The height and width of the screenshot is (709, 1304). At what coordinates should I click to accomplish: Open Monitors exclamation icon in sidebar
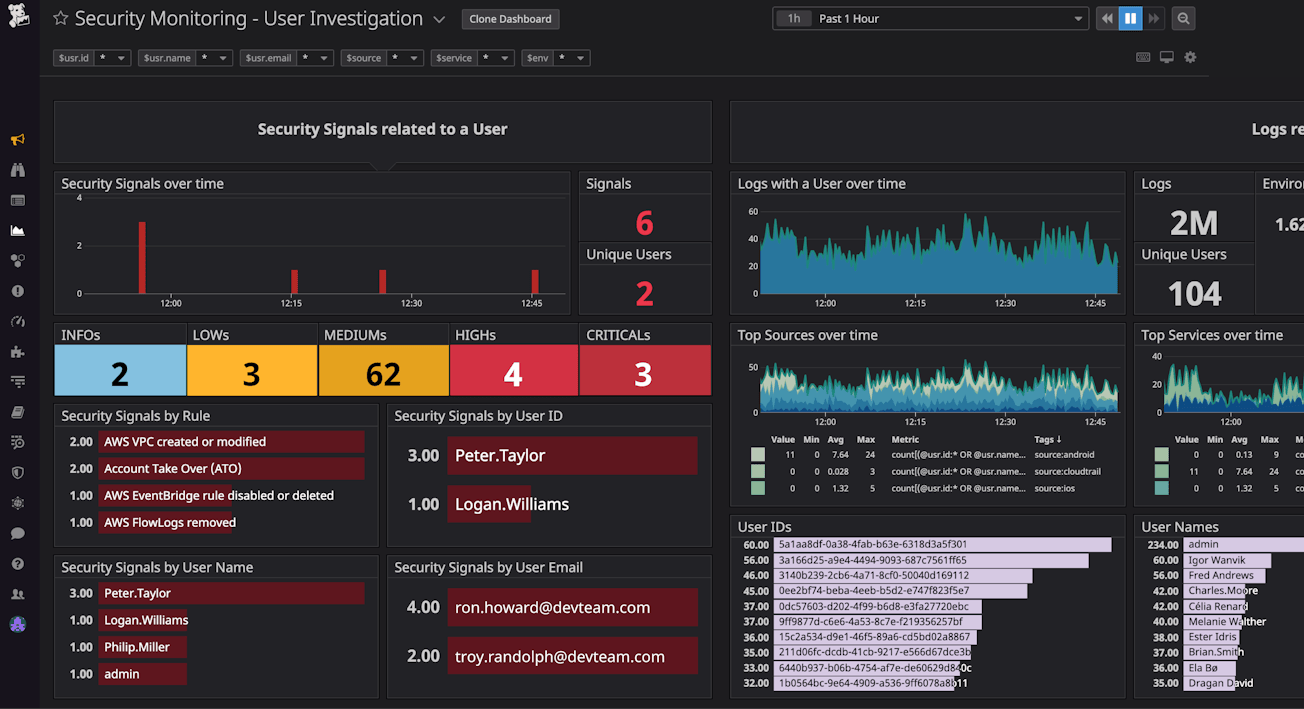coord(17,292)
